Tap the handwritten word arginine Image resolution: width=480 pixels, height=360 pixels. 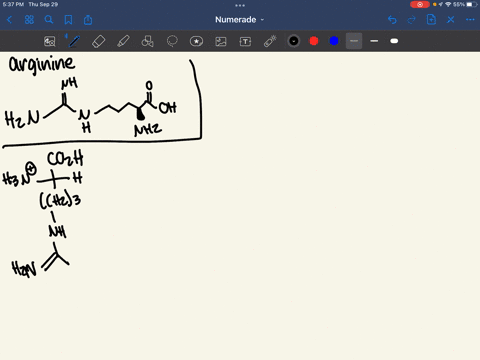point(42,64)
